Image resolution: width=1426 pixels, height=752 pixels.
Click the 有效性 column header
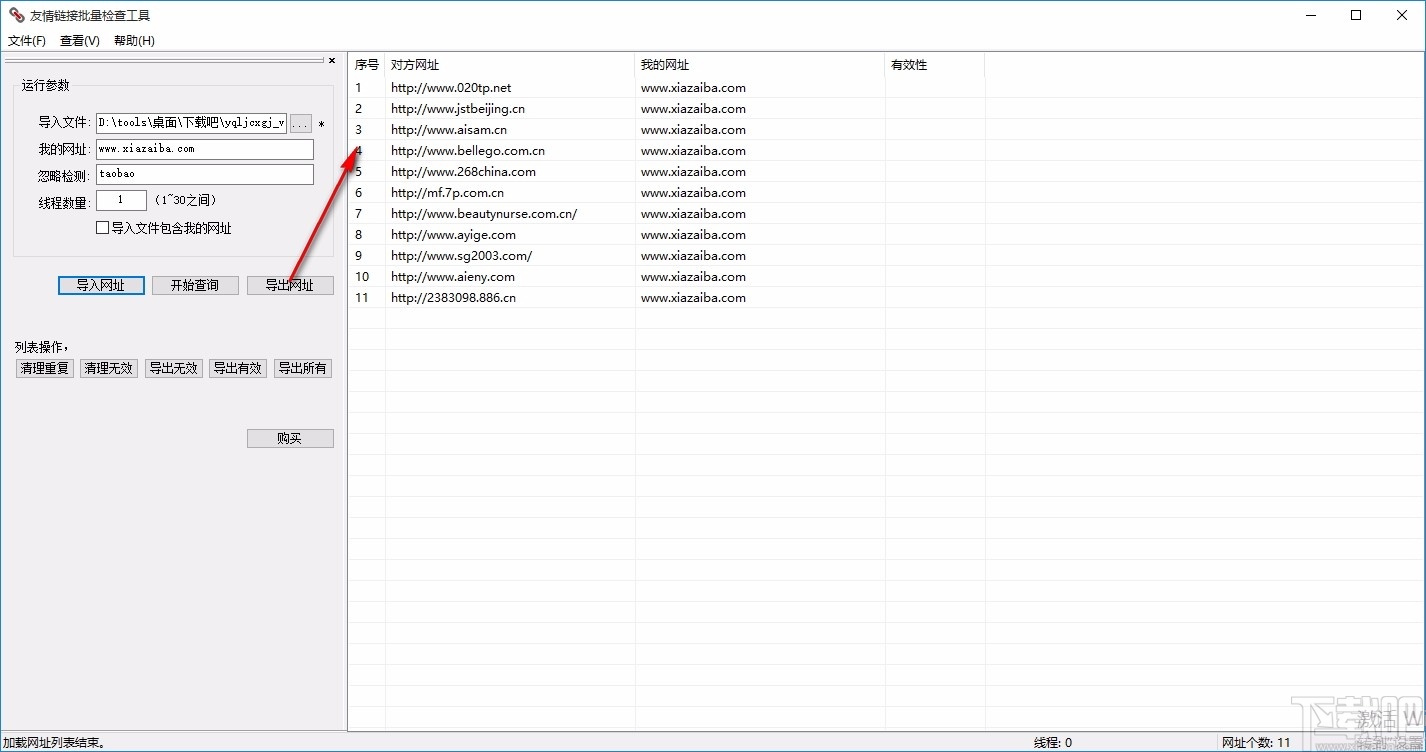click(935, 65)
